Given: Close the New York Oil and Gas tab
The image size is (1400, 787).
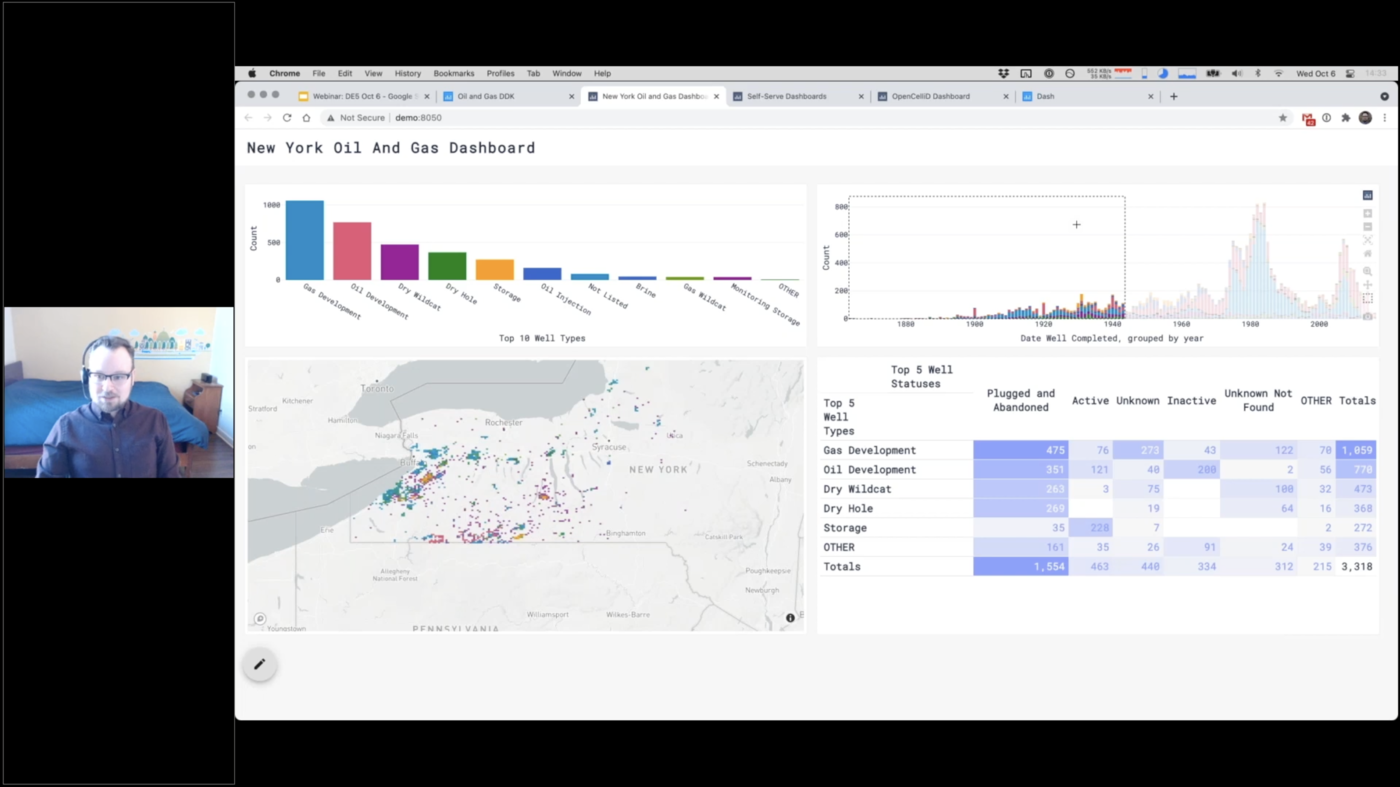Looking at the screenshot, I should 716,97.
